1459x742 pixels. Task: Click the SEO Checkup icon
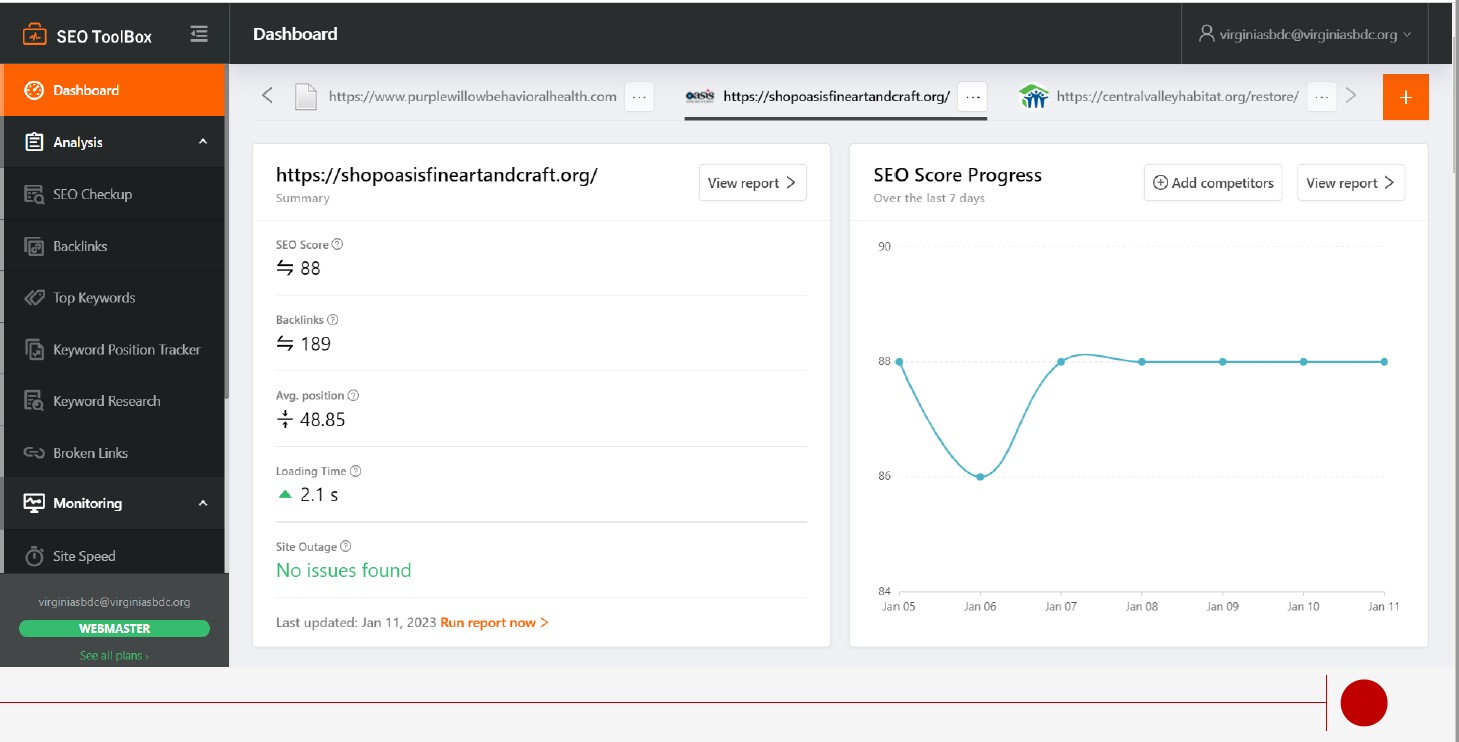[34, 195]
